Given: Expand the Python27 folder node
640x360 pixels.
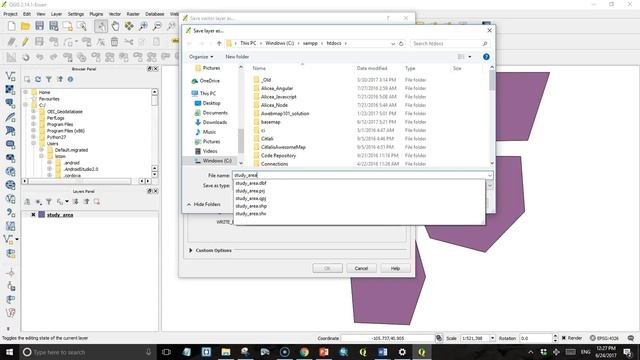Looking at the screenshot, I should click(x=33, y=137).
